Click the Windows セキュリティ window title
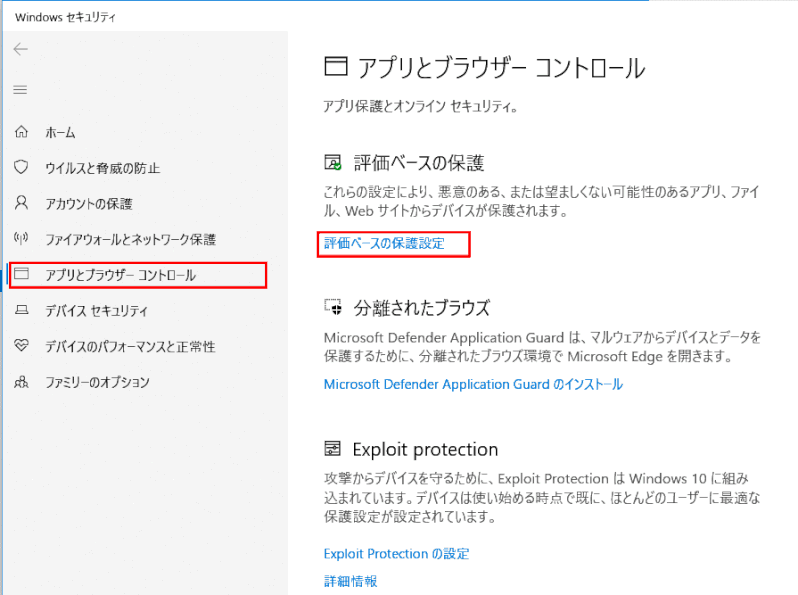Screen dimensions: 798x595 coord(65,17)
